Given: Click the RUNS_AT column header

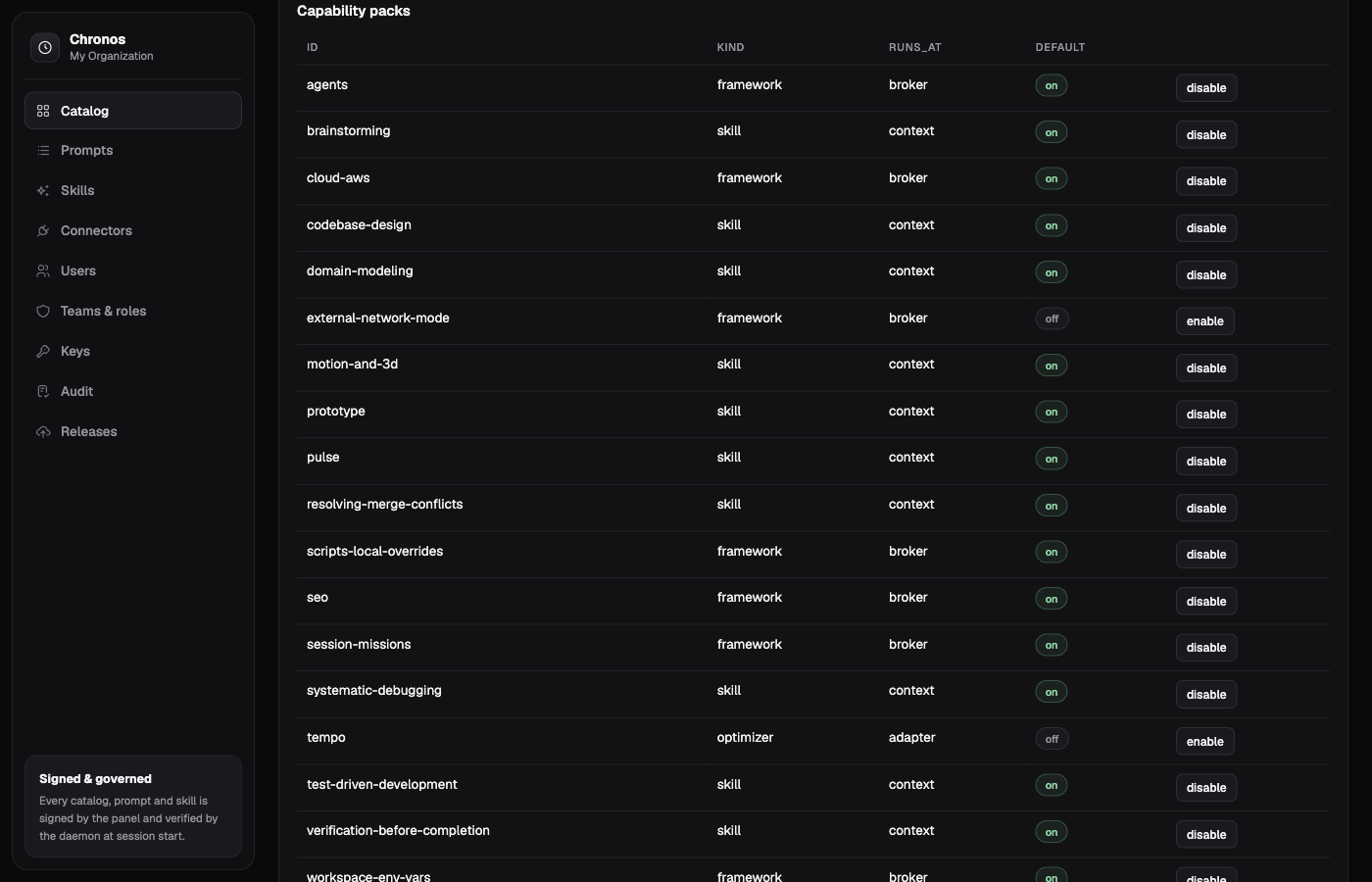Looking at the screenshot, I should (x=914, y=47).
